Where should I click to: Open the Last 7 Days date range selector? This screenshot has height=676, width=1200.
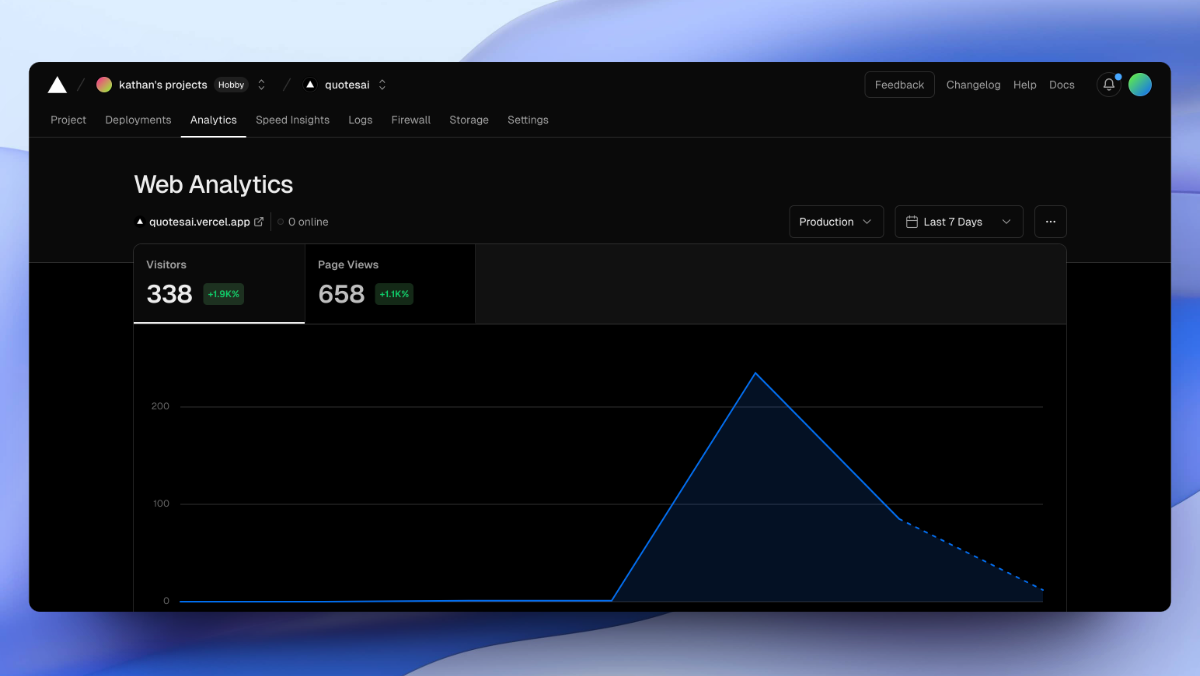pos(958,221)
